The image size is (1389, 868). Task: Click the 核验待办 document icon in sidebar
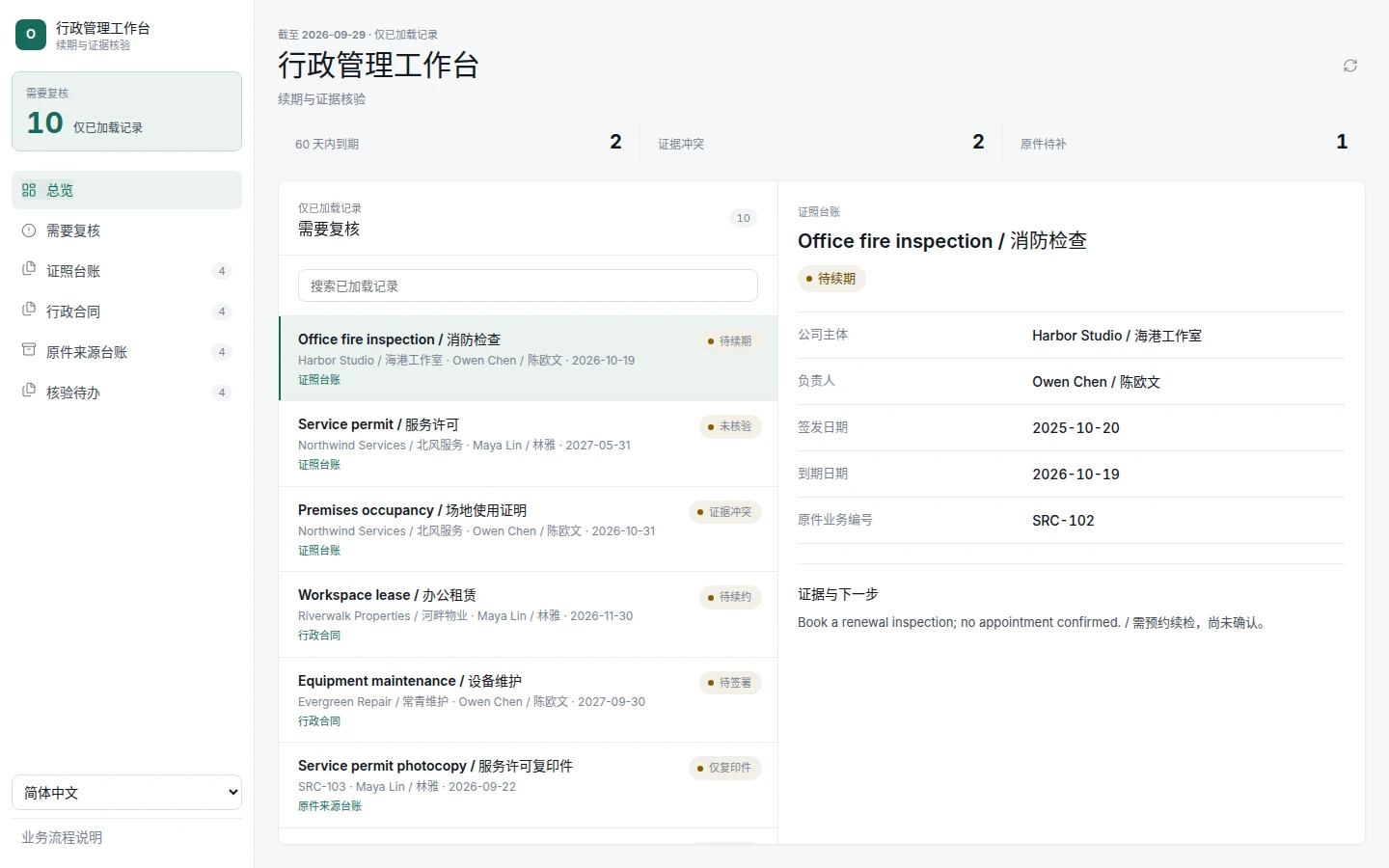29,392
